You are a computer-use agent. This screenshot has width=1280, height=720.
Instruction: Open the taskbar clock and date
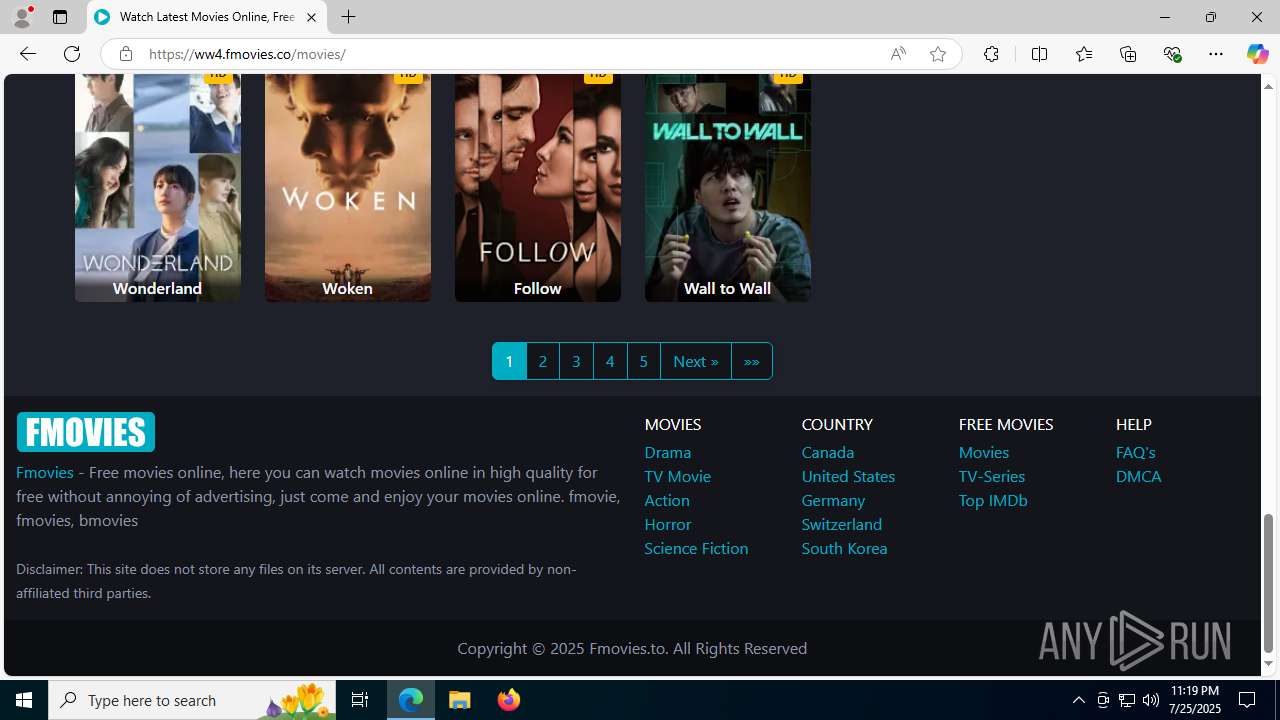tap(1194, 700)
